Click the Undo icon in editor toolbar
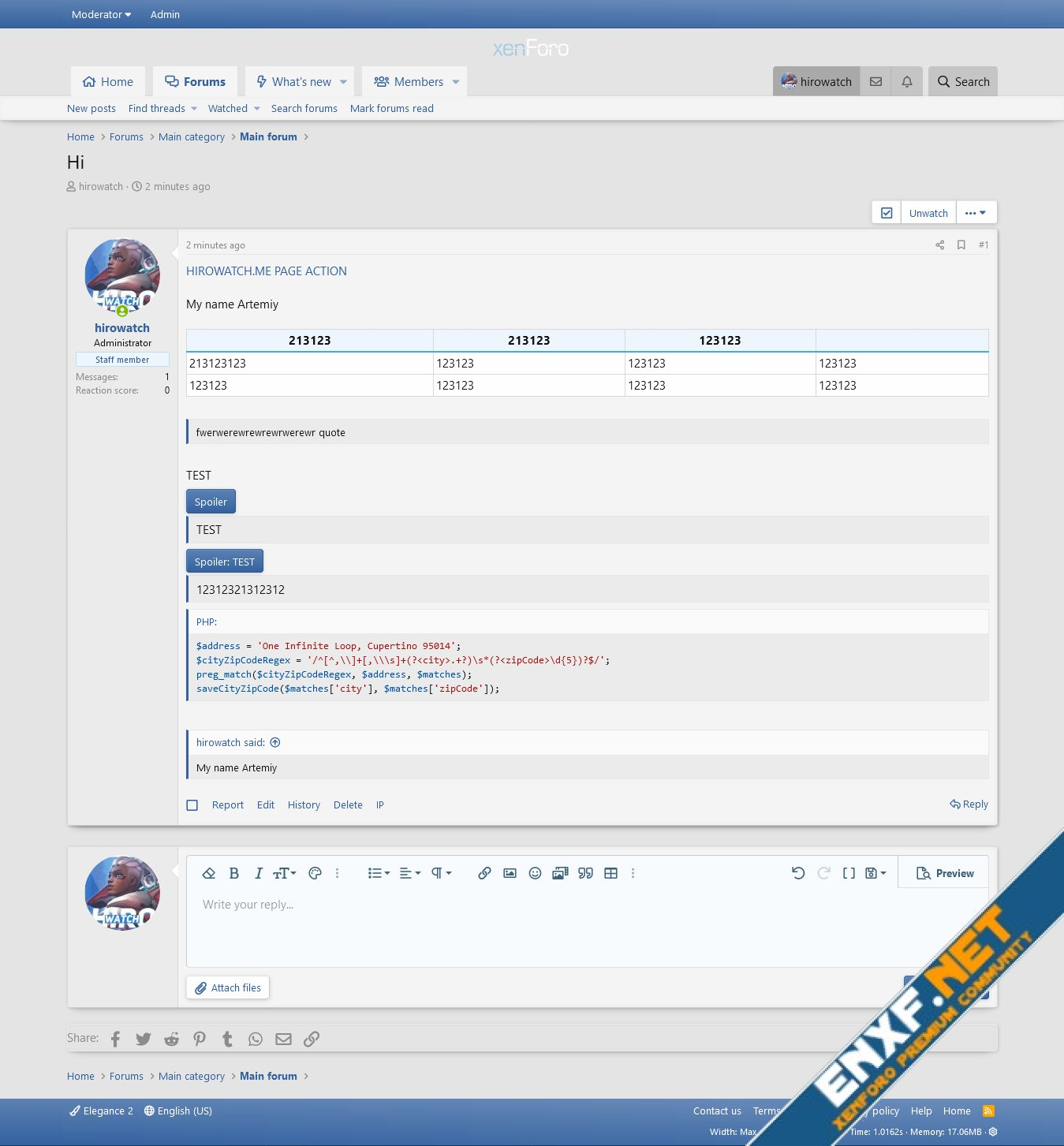Viewport: 1064px width, 1146px height. click(x=798, y=873)
